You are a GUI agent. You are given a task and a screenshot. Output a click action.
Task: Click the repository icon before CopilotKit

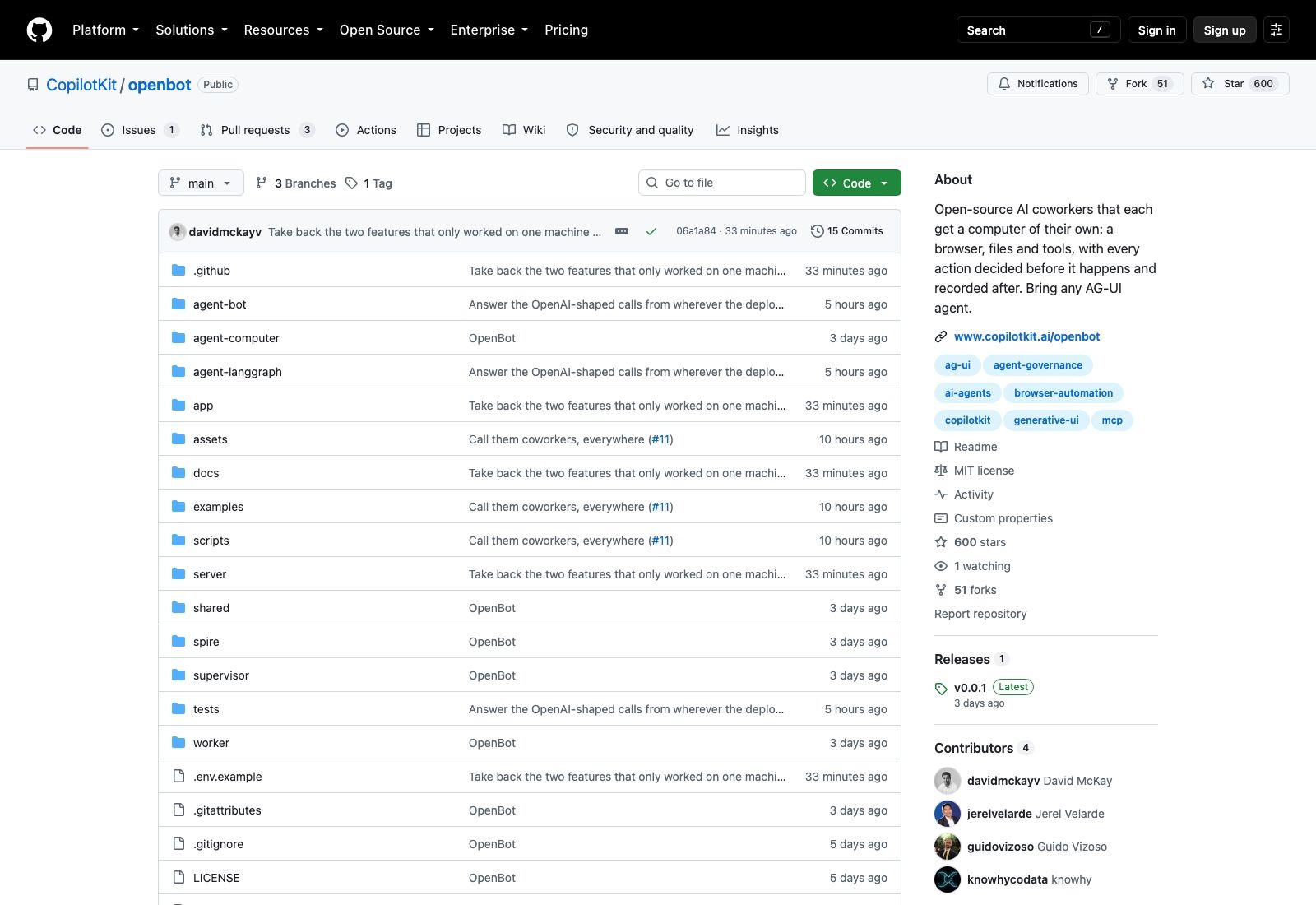[33, 85]
